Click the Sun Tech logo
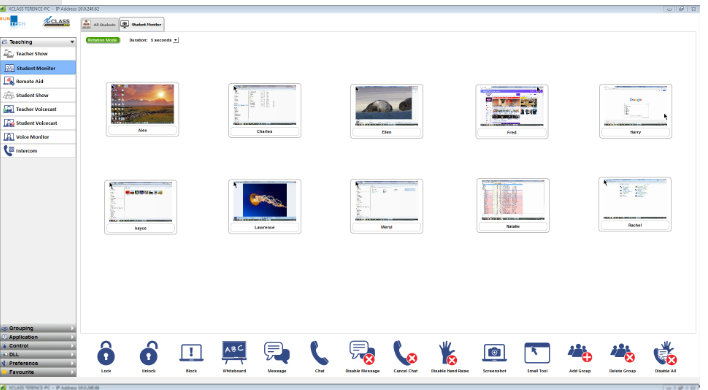 tap(13, 21)
